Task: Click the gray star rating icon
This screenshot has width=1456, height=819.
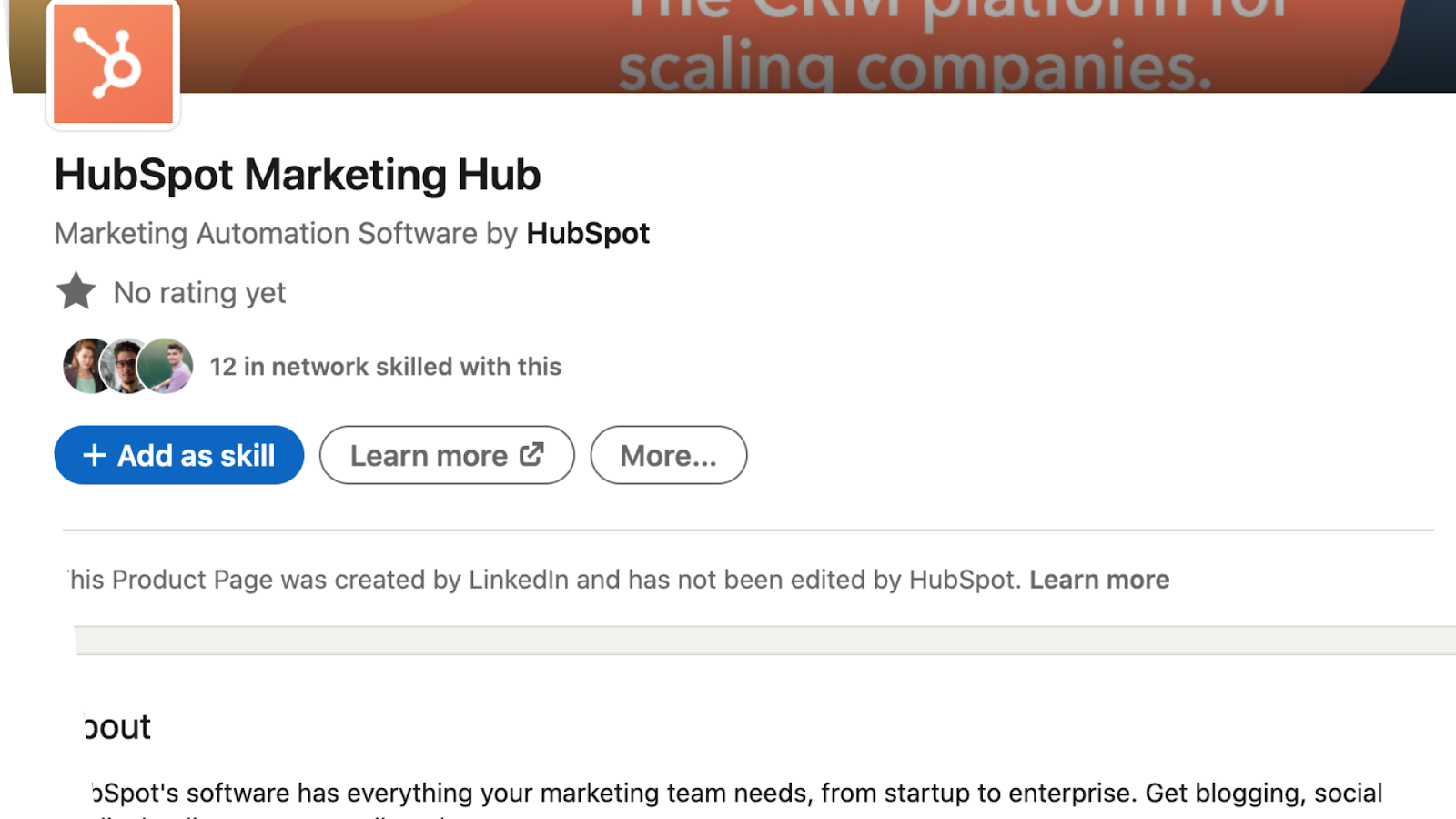Action: pyautogui.click(x=76, y=292)
